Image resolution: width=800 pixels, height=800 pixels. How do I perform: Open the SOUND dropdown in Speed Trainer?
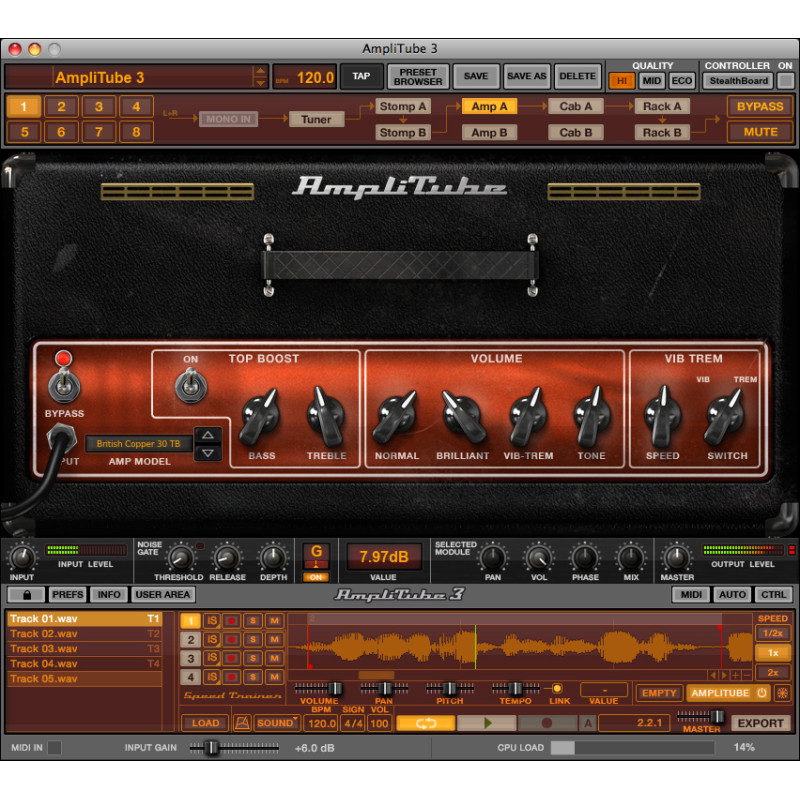(x=277, y=723)
